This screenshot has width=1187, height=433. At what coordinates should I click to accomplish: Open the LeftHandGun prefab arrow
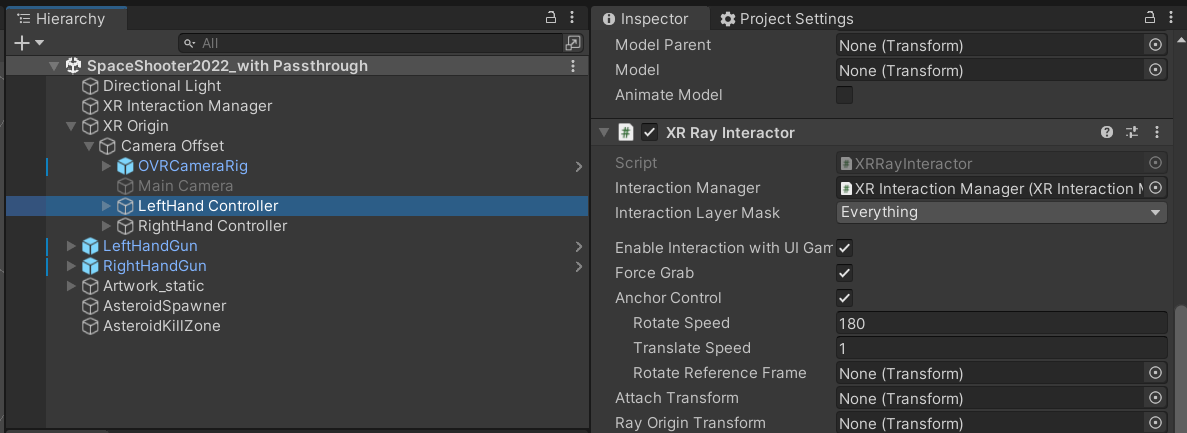(579, 246)
